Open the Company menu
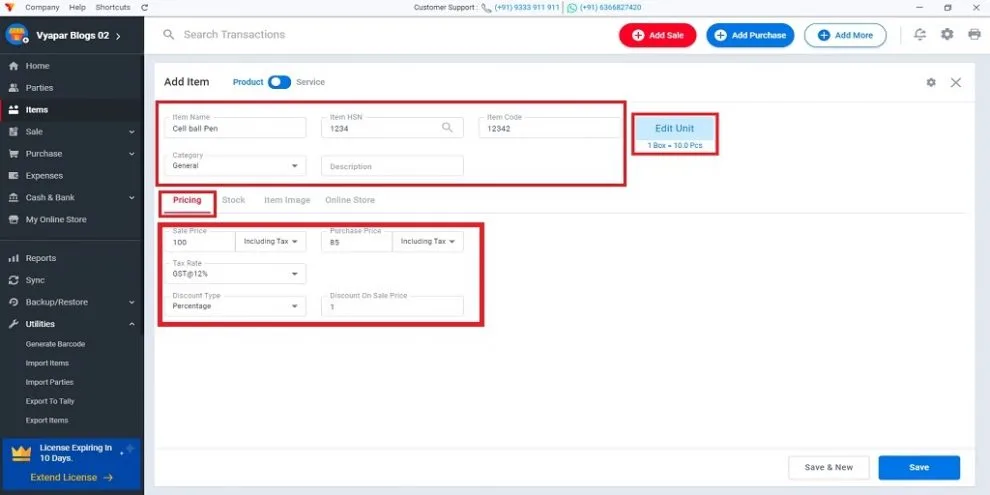Image resolution: width=990 pixels, height=495 pixels. 42,8
